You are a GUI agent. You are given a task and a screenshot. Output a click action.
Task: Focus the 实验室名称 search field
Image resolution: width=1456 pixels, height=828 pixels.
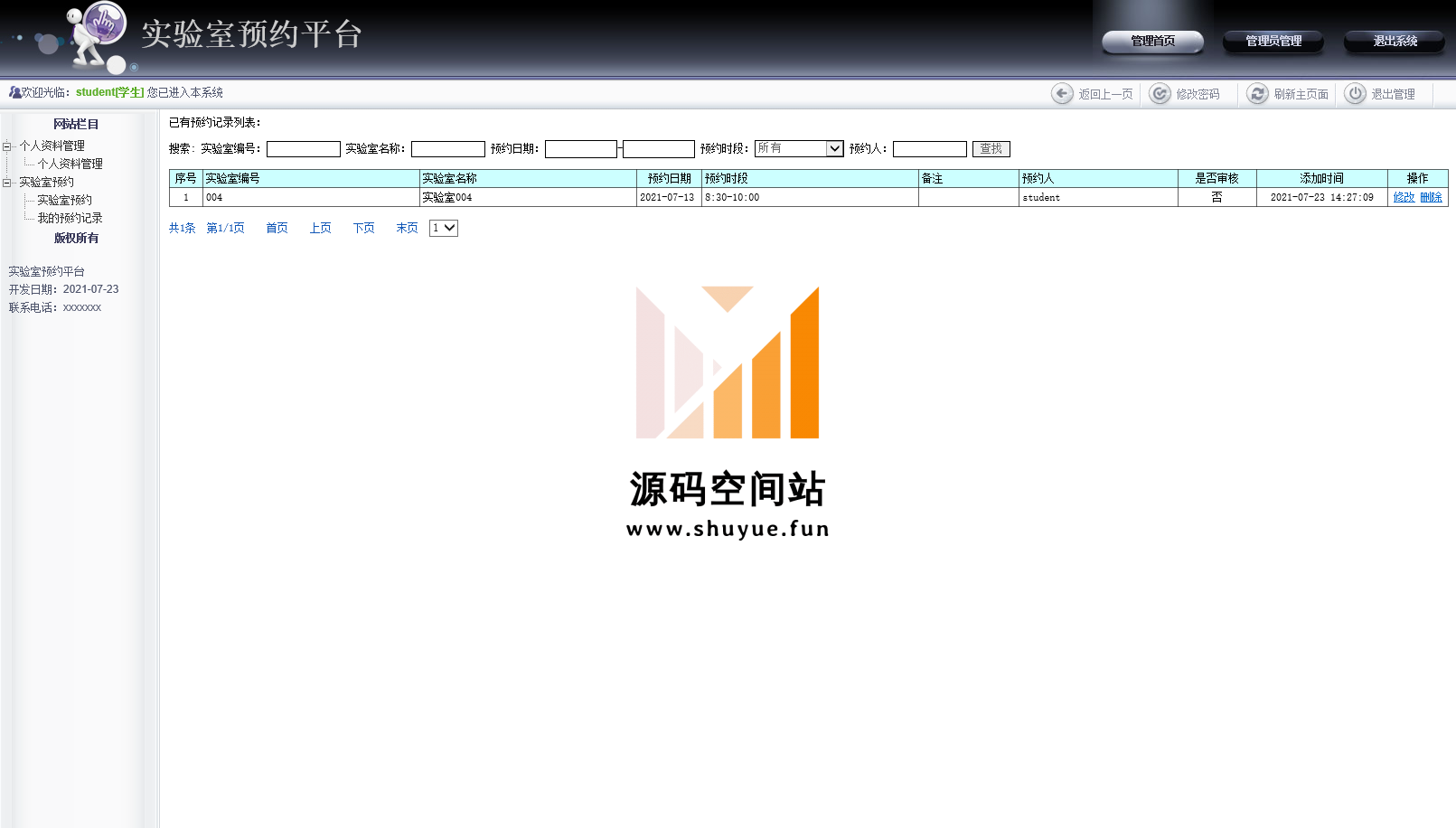tap(447, 149)
